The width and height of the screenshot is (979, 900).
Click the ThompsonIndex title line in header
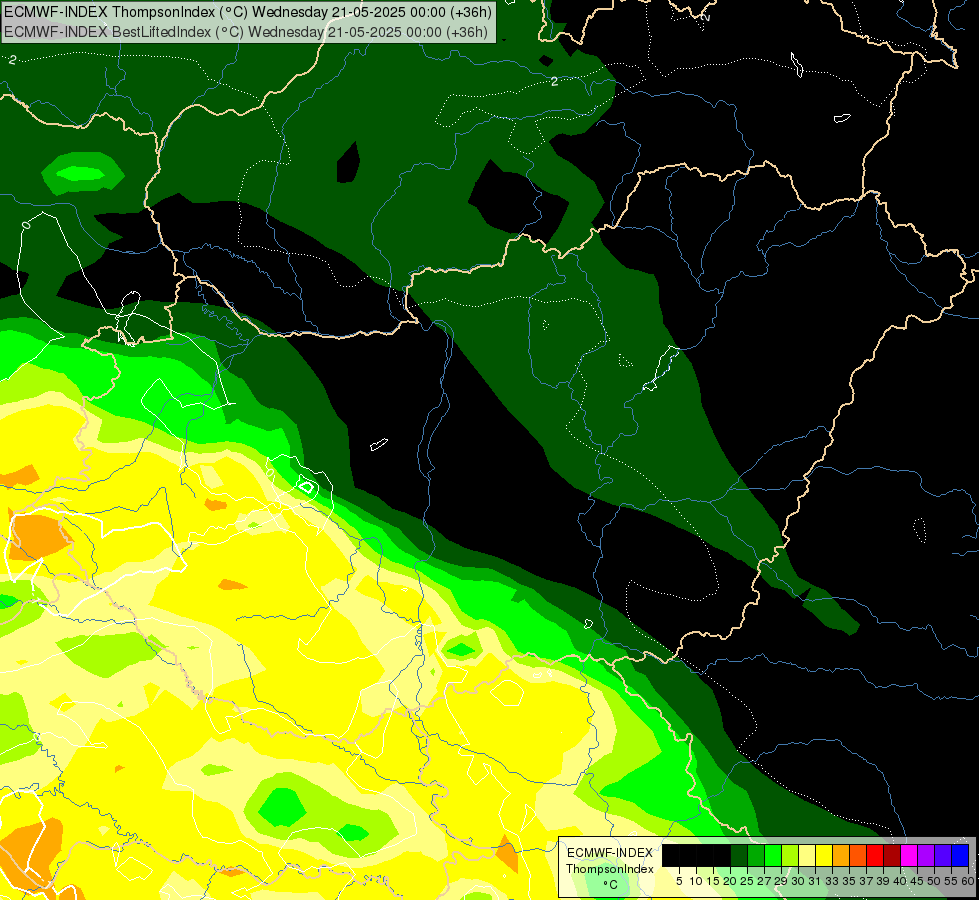pyautogui.click(x=248, y=12)
